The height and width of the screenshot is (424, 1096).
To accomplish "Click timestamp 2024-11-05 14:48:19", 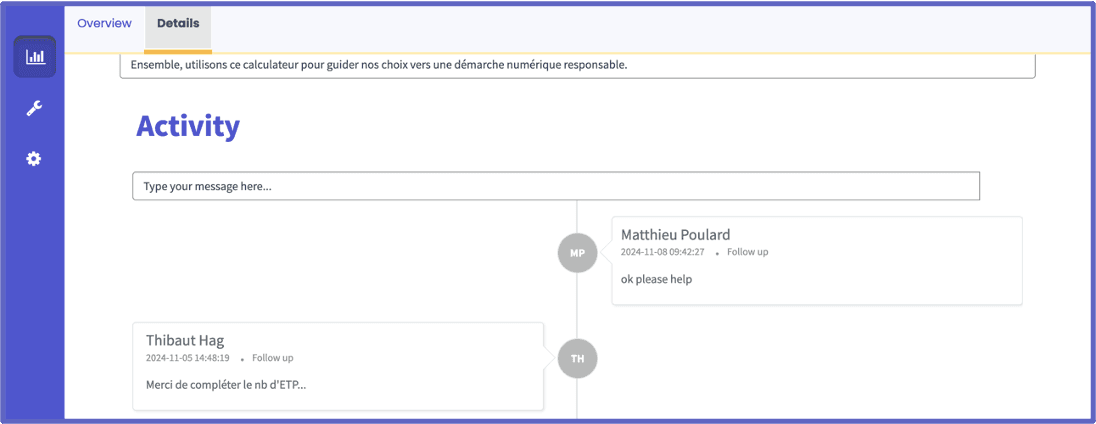I will pyautogui.click(x=187, y=358).
